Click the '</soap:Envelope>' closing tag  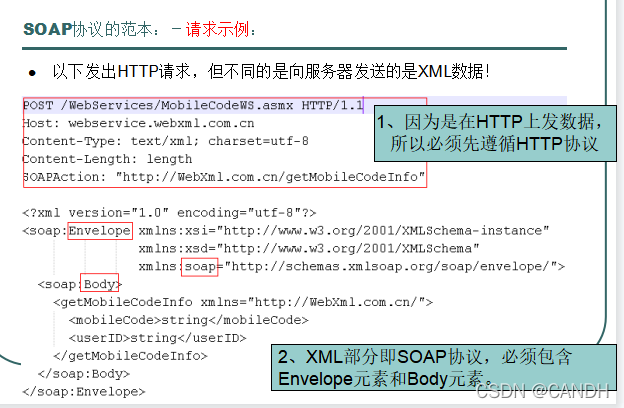point(84,392)
